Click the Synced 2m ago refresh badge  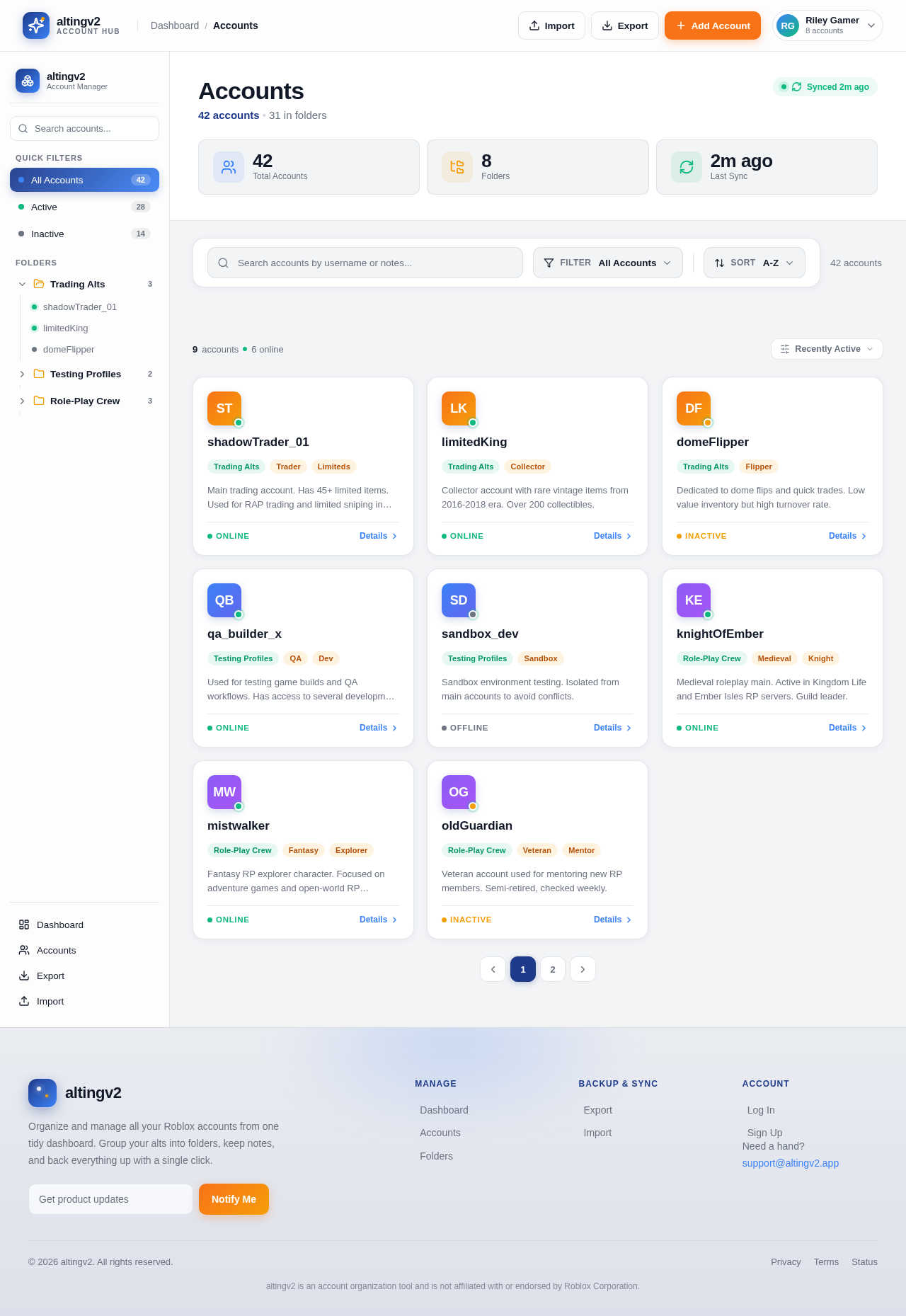tap(825, 87)
